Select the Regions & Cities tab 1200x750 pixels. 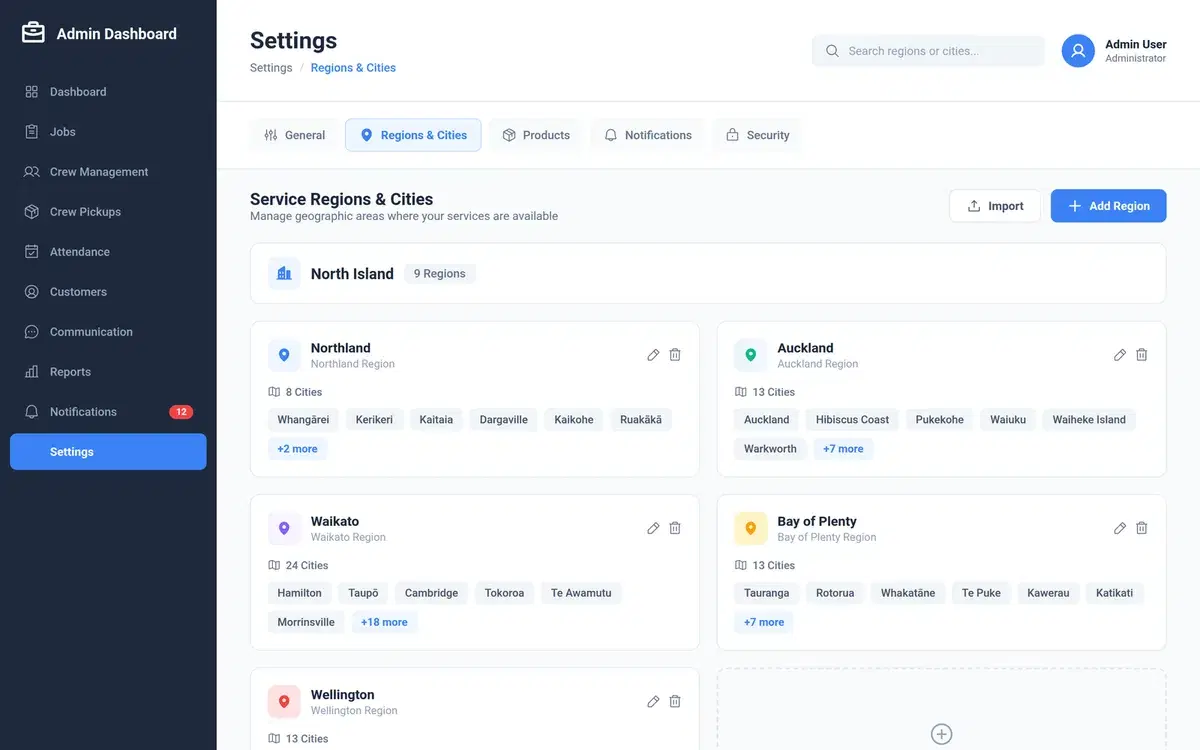tap(413, 135)
